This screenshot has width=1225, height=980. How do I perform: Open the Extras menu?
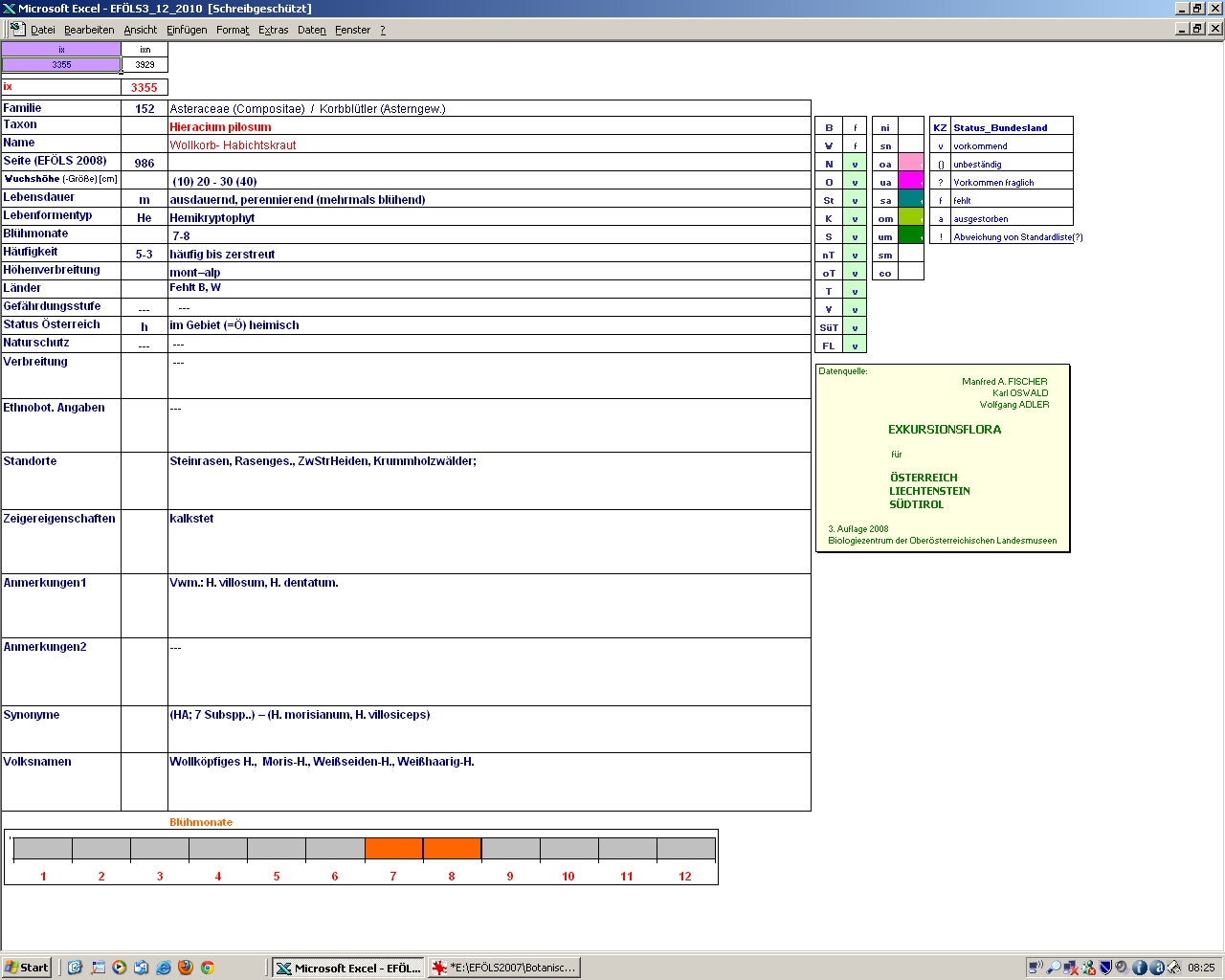(274, 30)
